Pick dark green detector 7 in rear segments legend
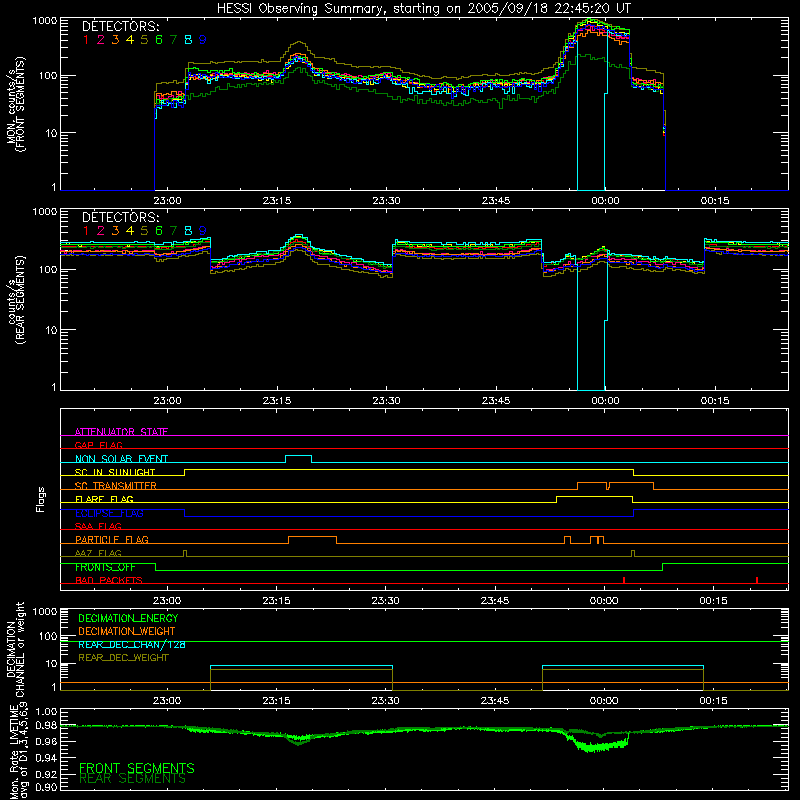Screen dimensions: 800x800 [173, 231]
